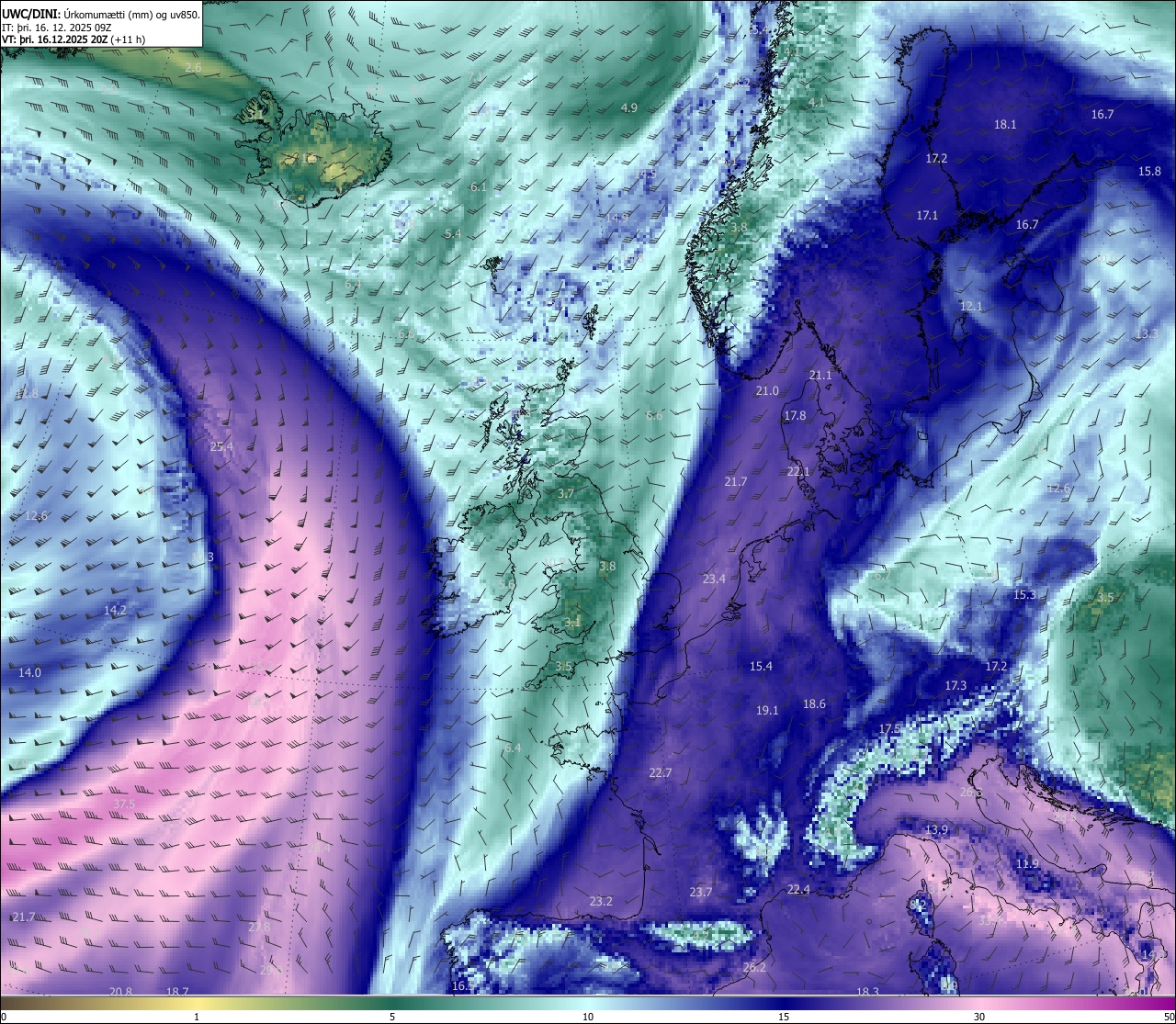The height and width of the screenshot is (1024, 1176).
Task: Click the map value 18.1
Action: (x=1005, y=125)
